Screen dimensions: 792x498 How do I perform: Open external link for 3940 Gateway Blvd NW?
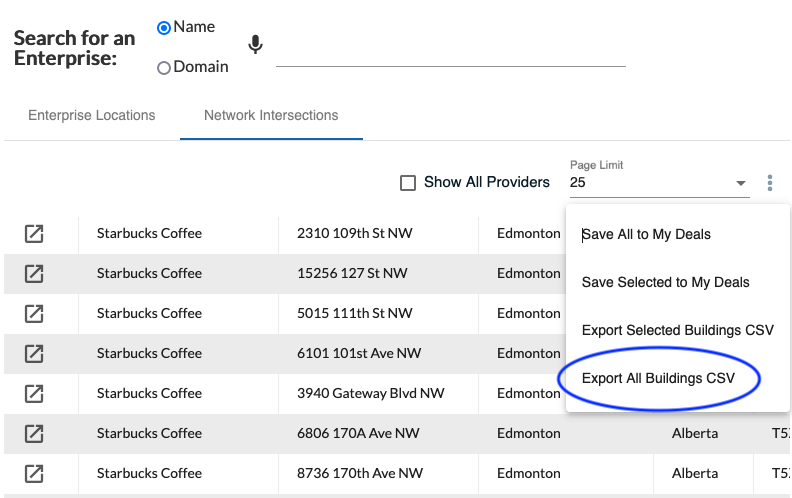[34, 393]
